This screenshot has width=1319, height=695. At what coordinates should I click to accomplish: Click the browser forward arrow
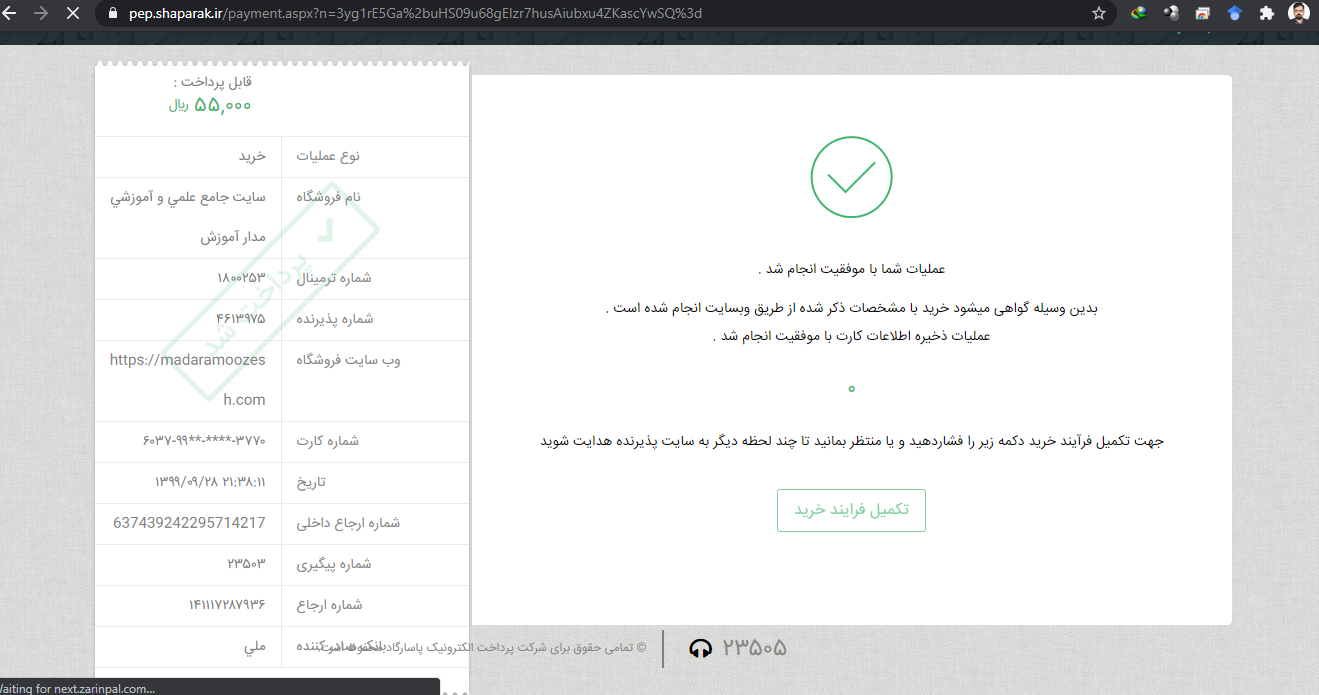click(x=41, y=14)
